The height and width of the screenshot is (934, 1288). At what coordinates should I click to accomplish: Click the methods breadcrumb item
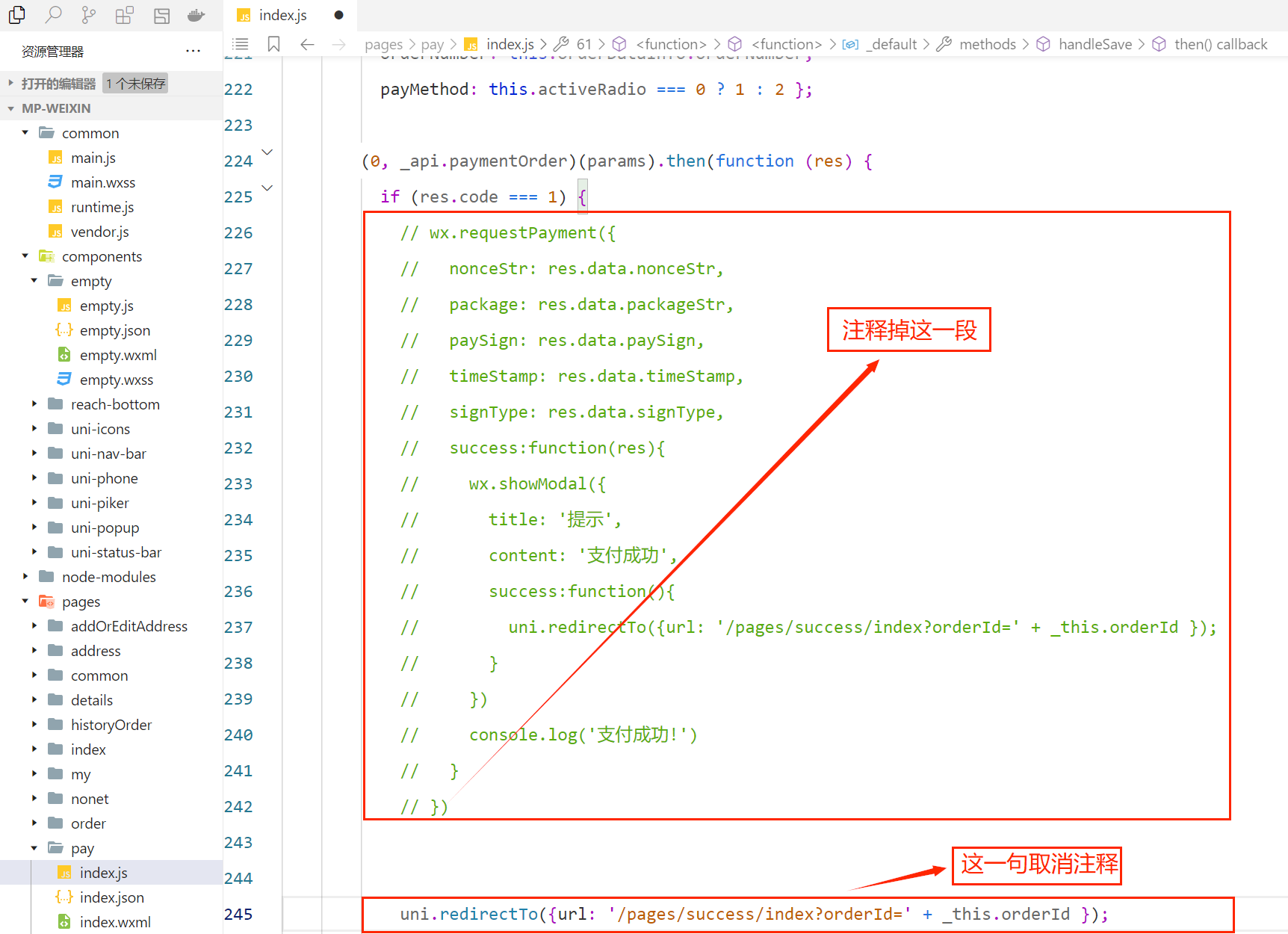point(986,44)
